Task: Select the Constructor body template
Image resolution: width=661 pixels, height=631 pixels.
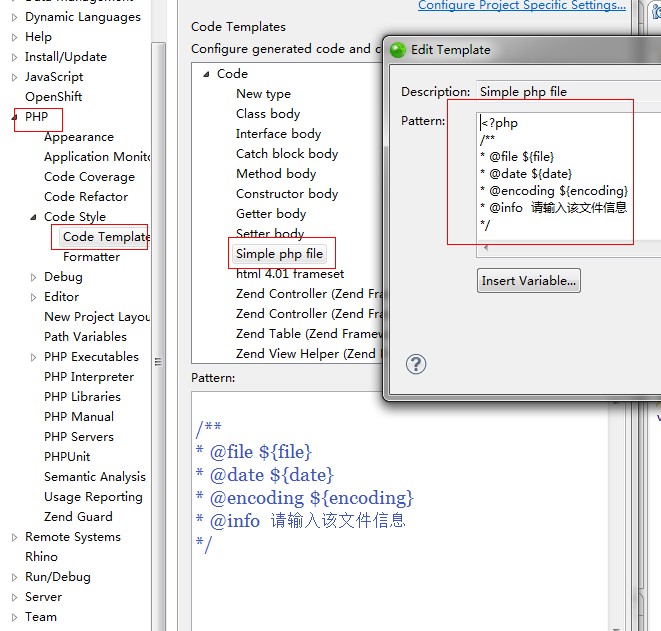Action: (287, 194)
